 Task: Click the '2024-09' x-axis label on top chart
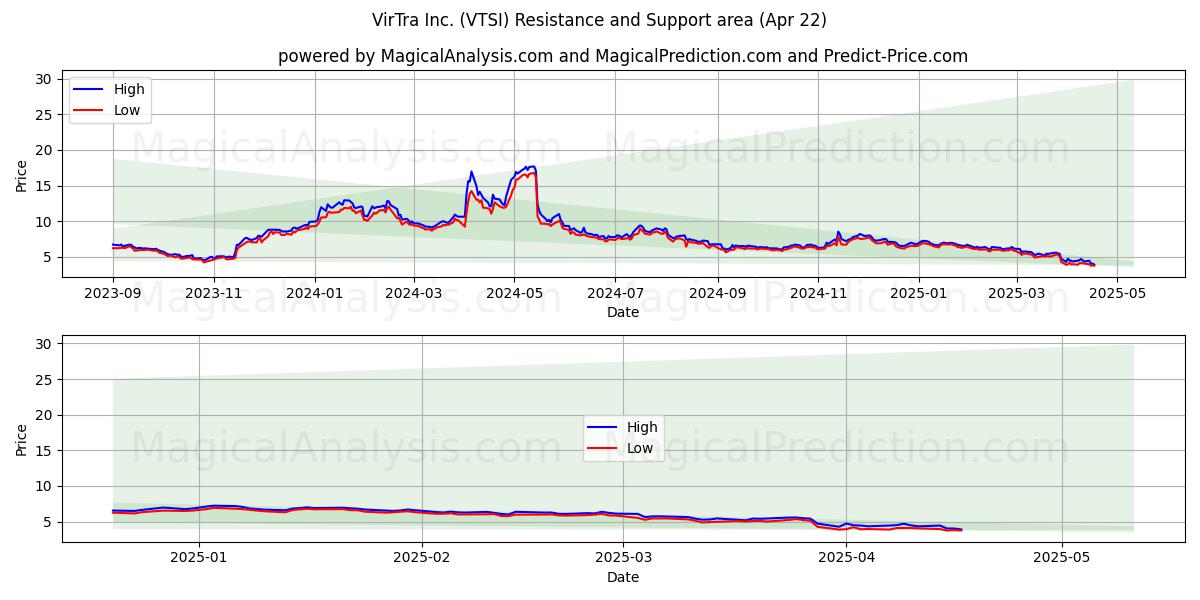(716, 294)
